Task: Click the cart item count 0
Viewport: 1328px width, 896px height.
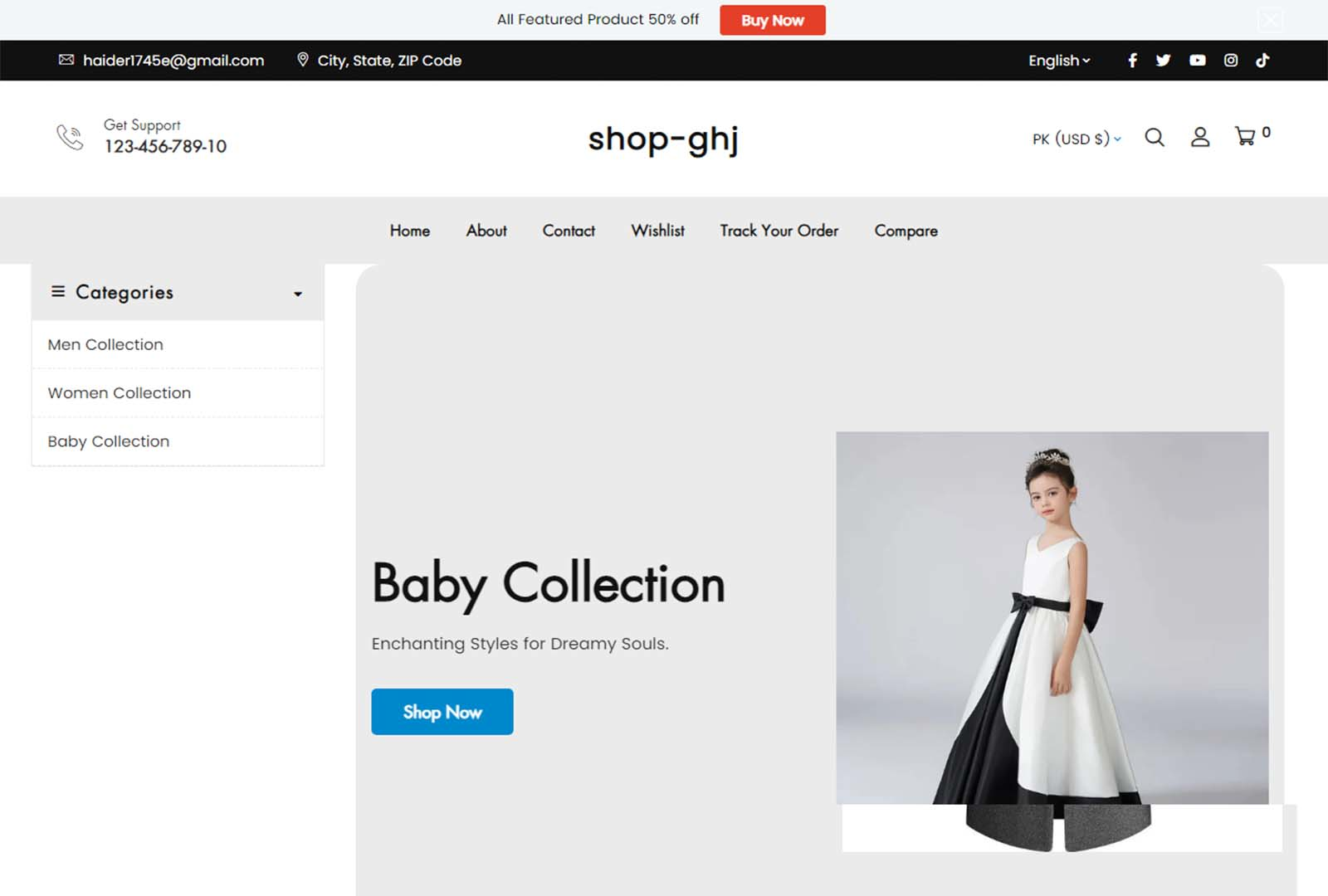Action: pyautogui.click(x=1266, y=132)
